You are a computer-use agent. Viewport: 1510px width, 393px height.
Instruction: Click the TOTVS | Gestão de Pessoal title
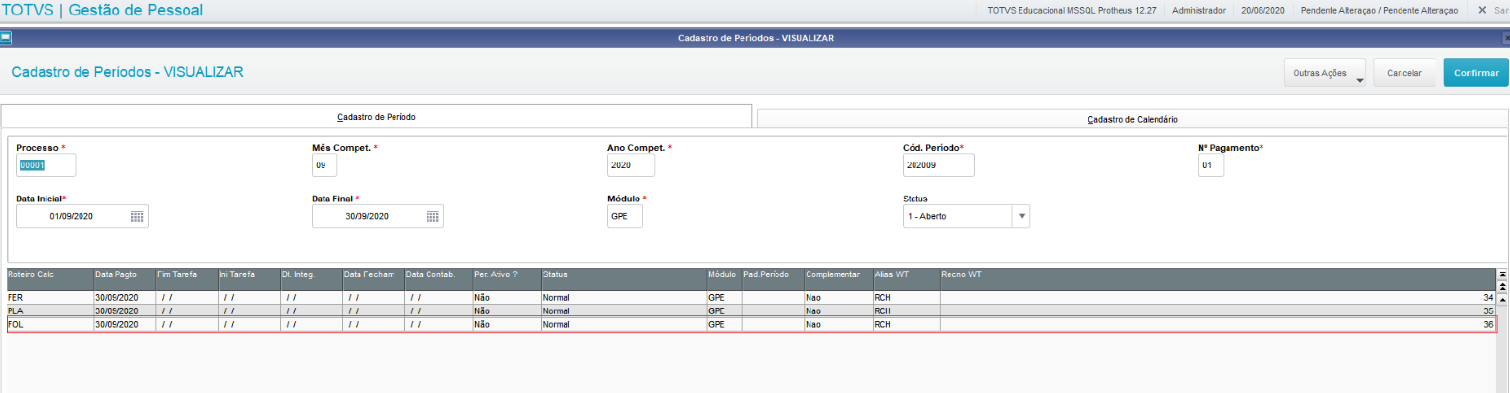(102, 10)
